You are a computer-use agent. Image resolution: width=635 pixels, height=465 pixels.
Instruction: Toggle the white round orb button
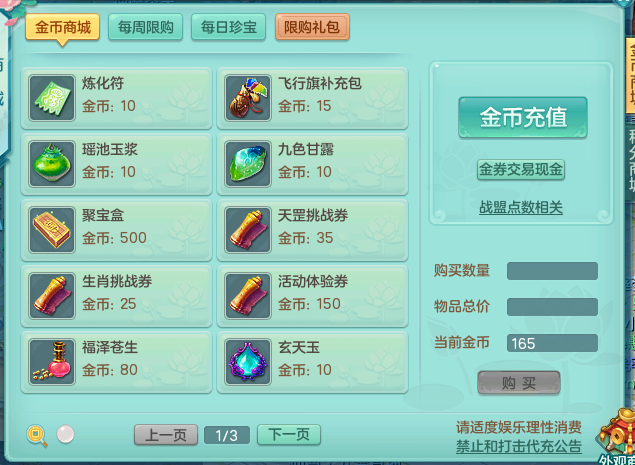[65, 434]
